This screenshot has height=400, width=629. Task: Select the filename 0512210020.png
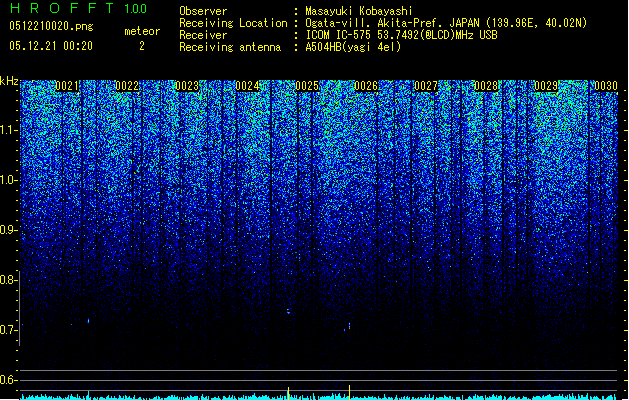[x=51, y=26]
